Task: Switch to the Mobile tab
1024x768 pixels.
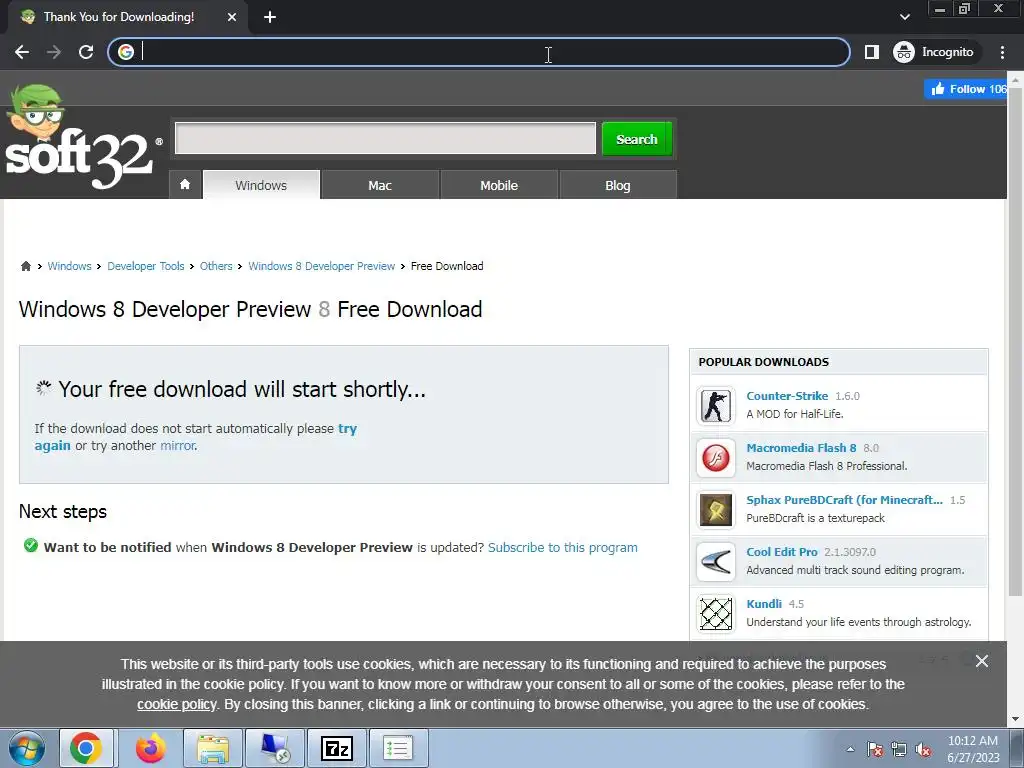Action: click(x=499, y=185)
